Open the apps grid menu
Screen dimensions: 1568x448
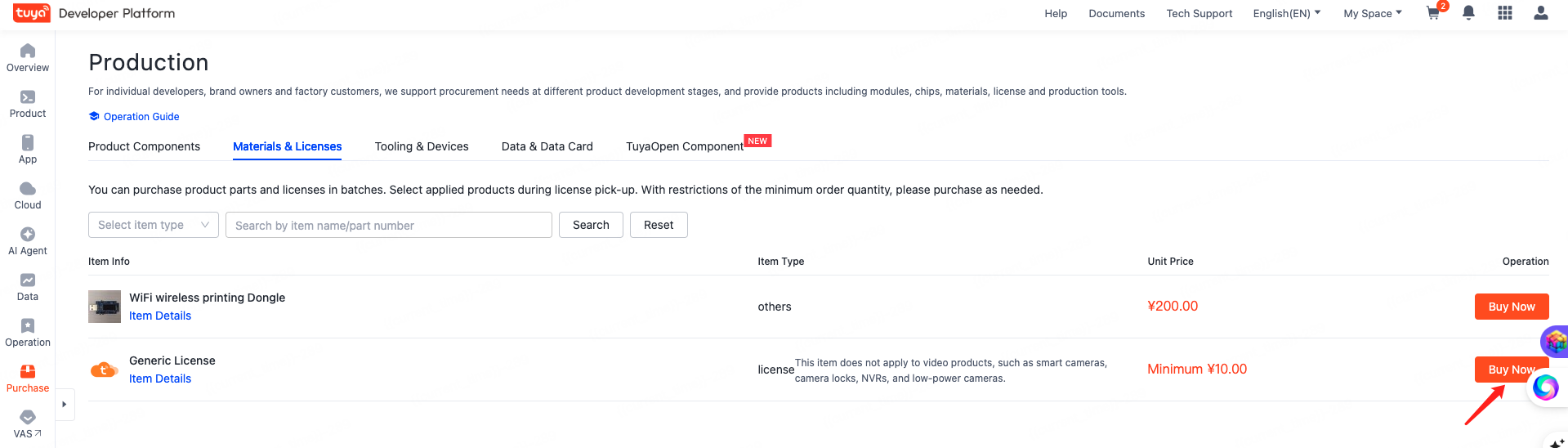click(1504, 13)
